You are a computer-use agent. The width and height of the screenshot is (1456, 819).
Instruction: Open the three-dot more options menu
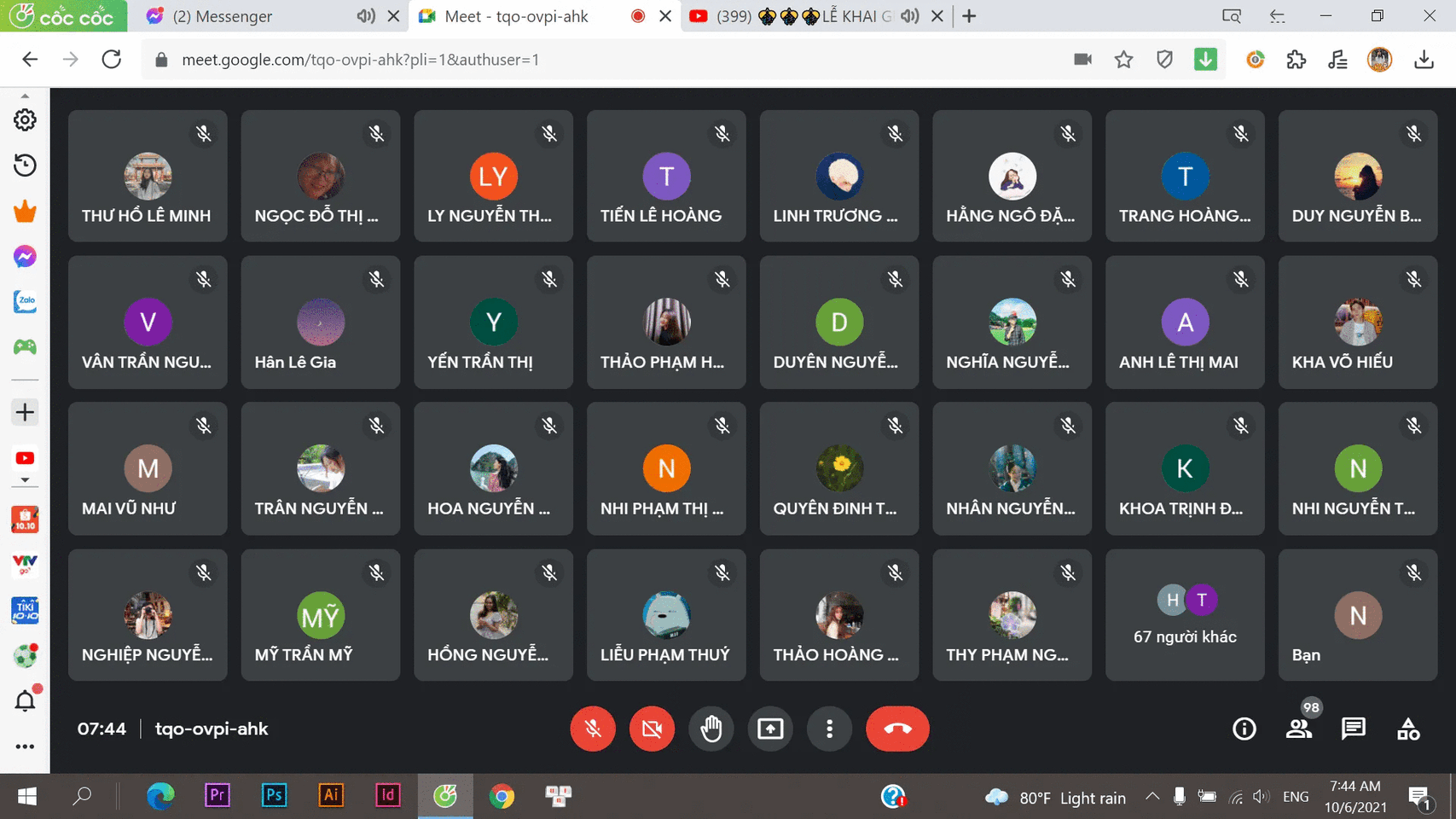point(829,729)
